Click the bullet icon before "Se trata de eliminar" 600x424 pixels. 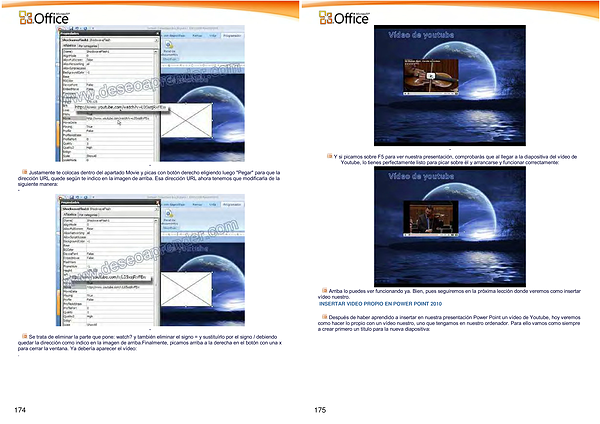24,336
